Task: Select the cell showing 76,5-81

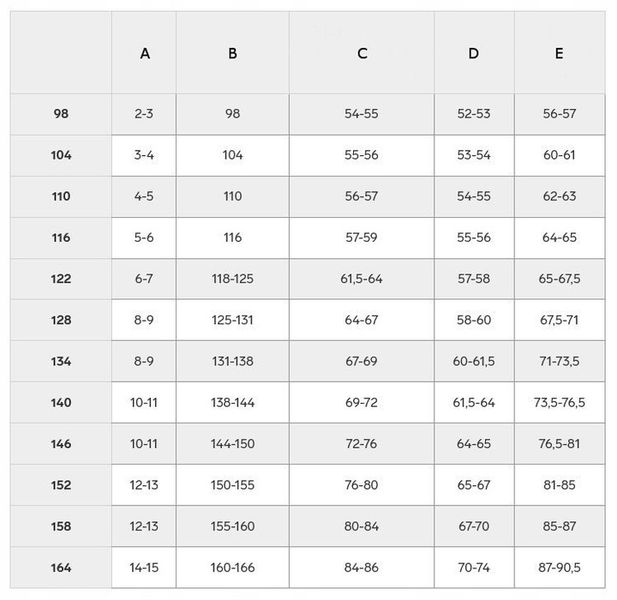Action: pyautogui.click(x=559, y=444)
